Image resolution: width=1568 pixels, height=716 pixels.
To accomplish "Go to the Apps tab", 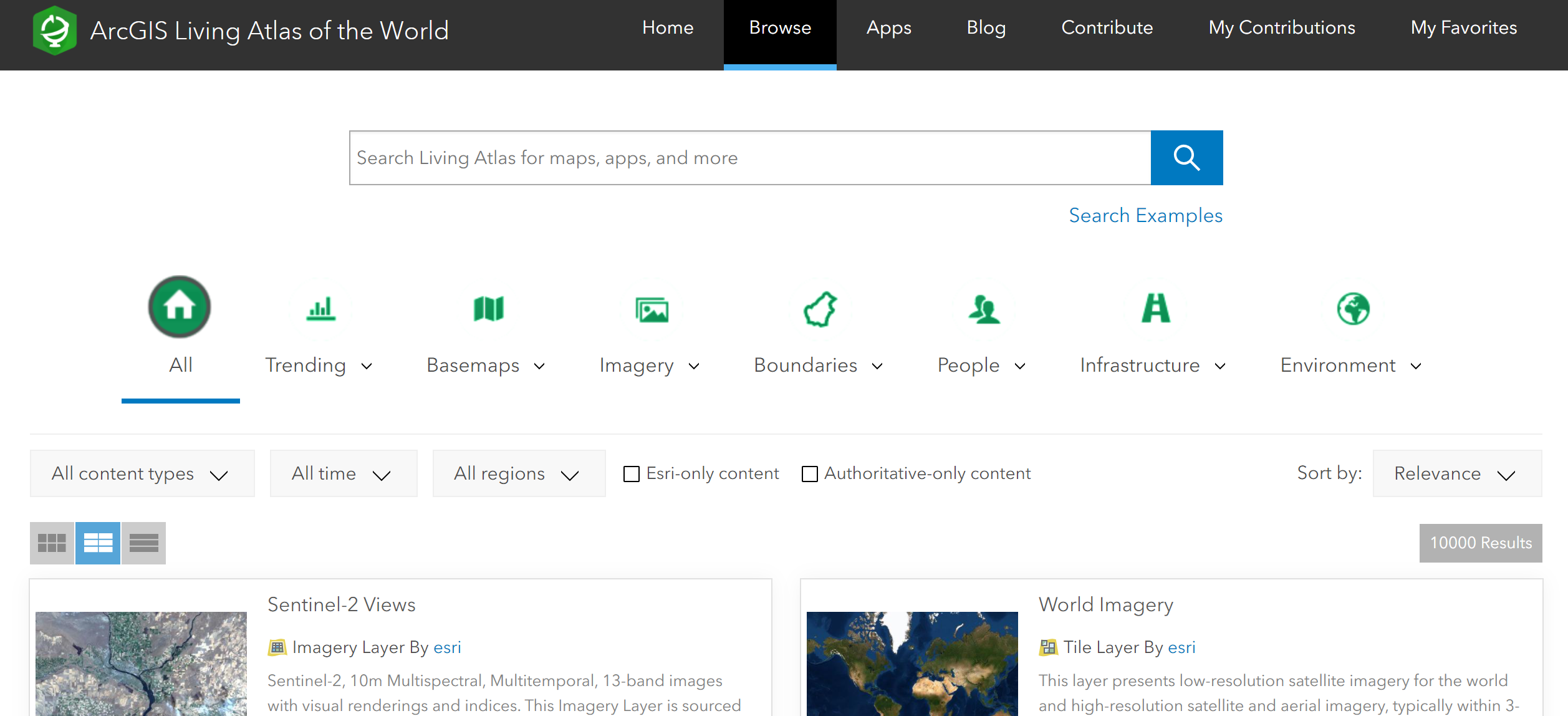I will click(x=888, y=28).
